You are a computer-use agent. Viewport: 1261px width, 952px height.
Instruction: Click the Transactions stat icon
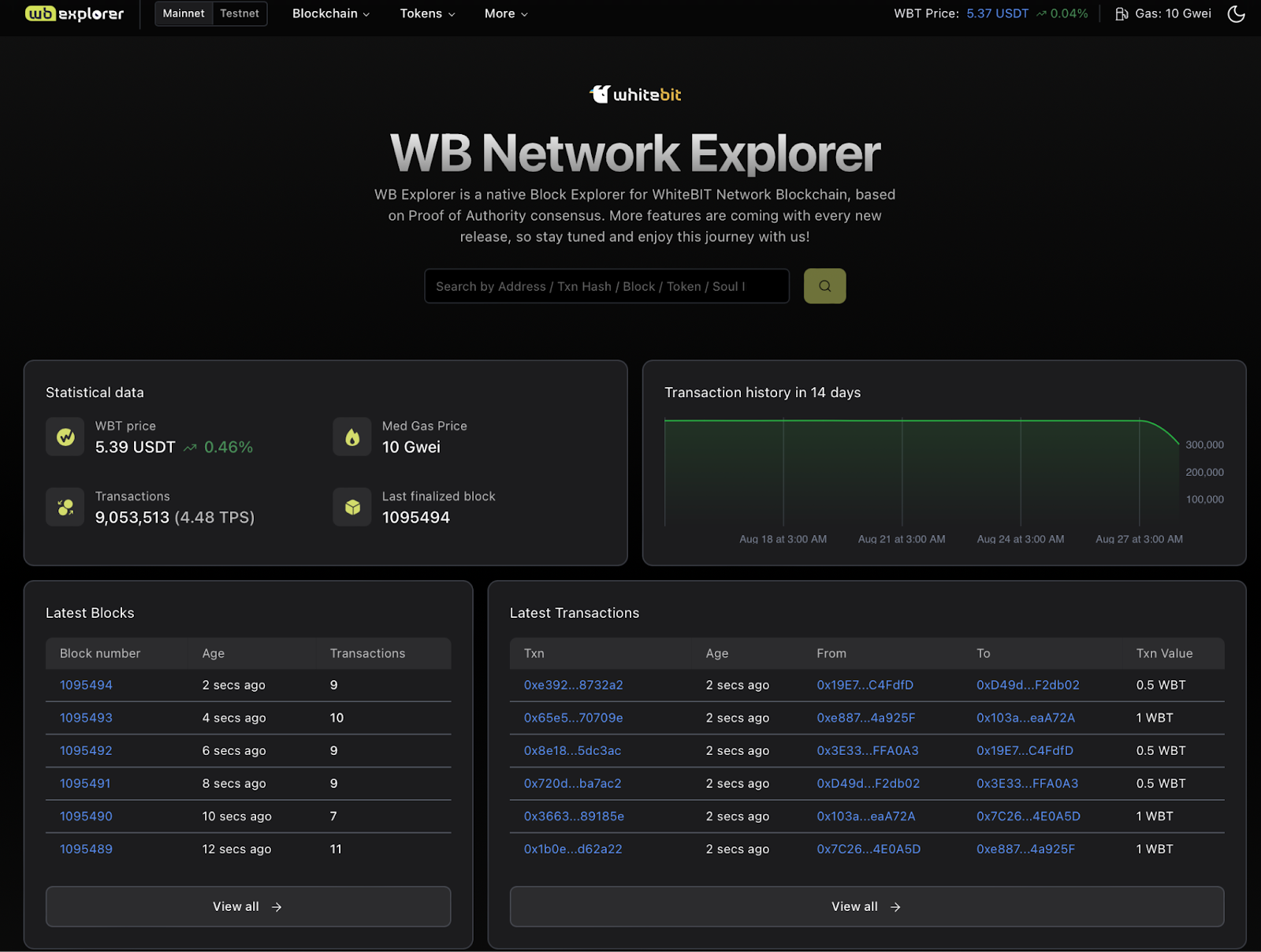[x=65, y=507]
